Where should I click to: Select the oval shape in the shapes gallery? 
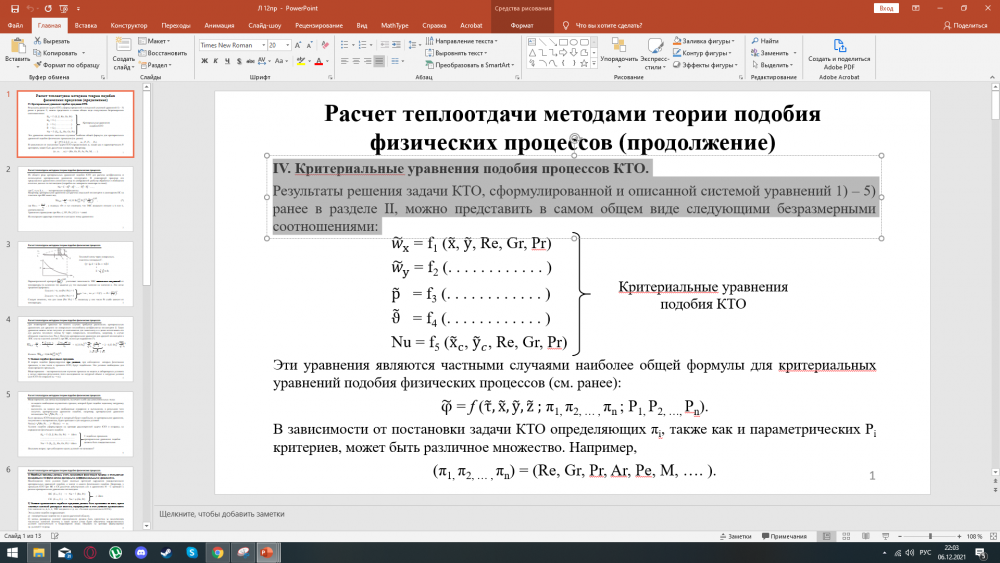click(573, 42)
